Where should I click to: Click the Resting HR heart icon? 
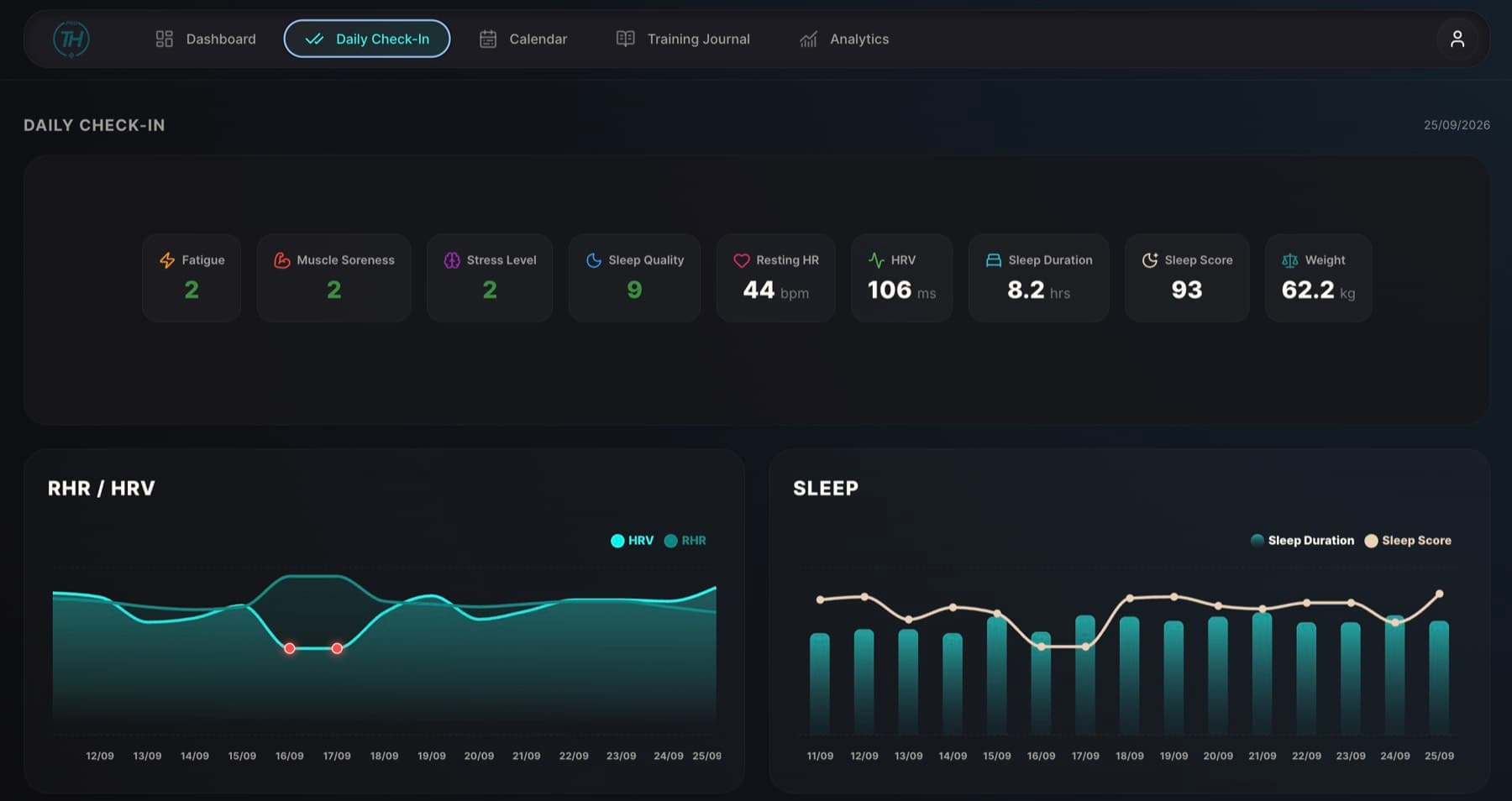(742, 260)
